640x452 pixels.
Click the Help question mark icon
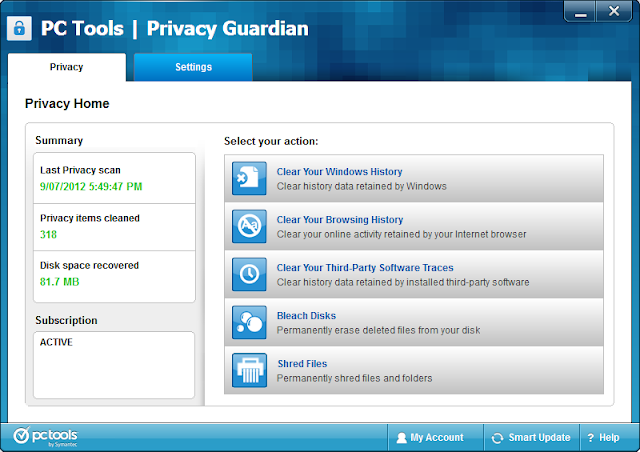click(x=591, y=438)
